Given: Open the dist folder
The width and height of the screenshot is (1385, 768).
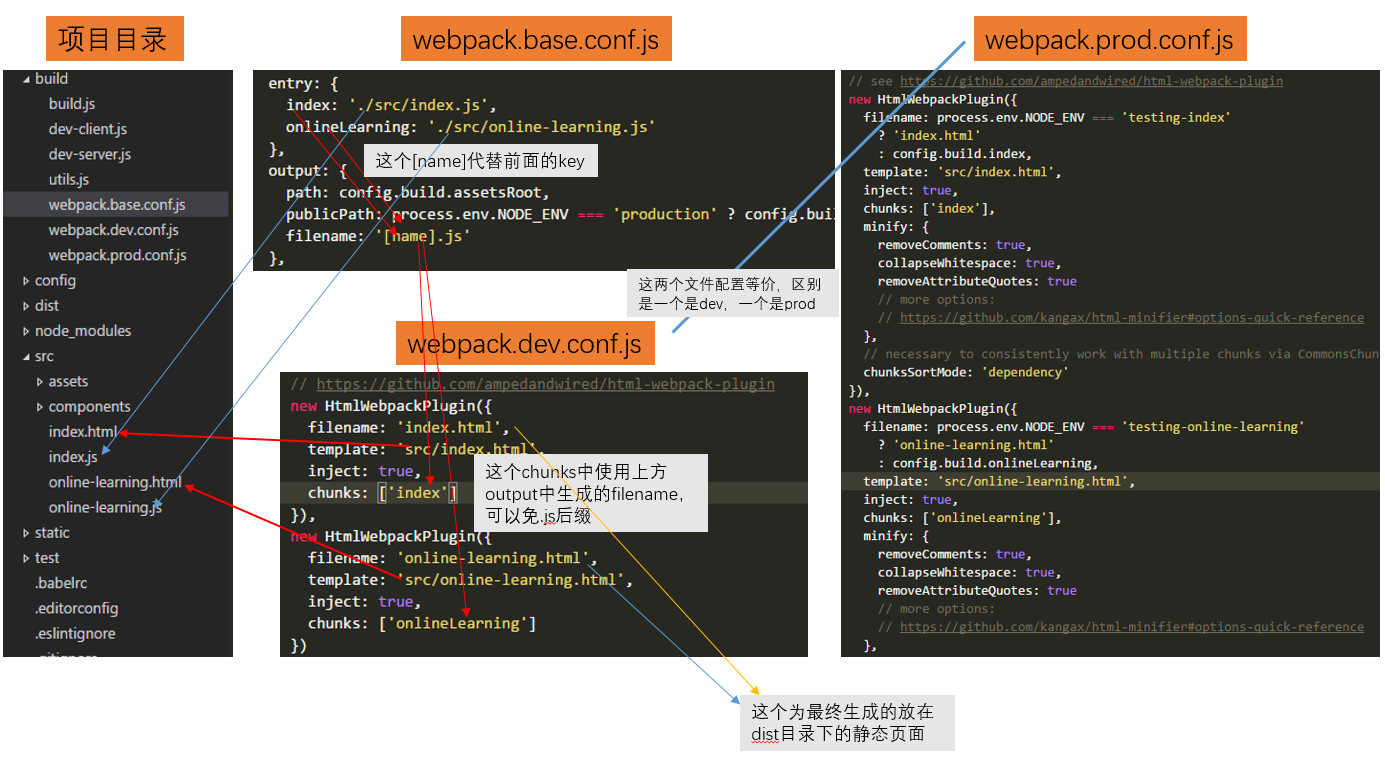Looking at the screenshot, I should tap(46, 306).
